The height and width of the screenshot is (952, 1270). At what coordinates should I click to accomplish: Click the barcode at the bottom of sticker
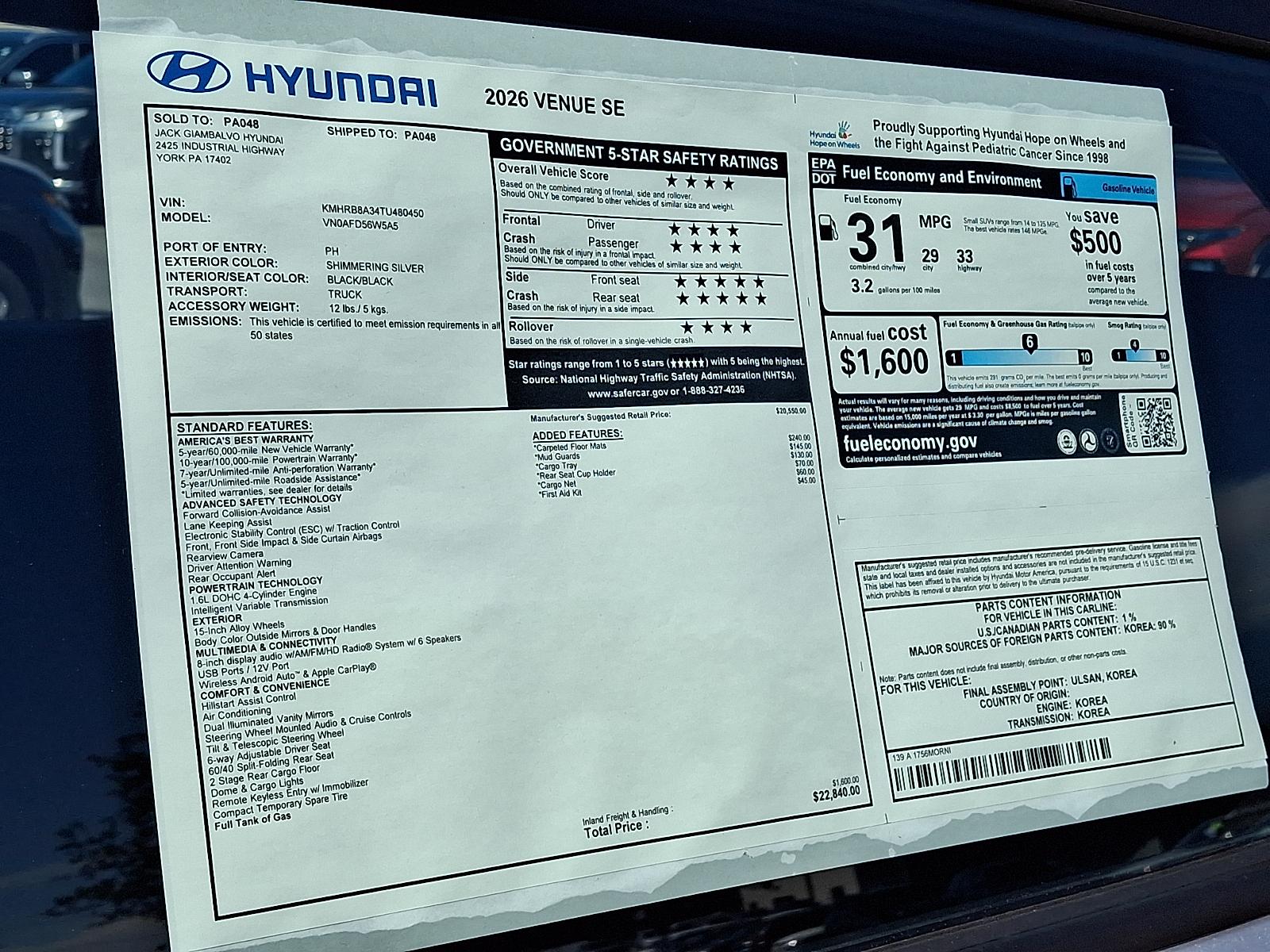click(x=1002, y=765)
